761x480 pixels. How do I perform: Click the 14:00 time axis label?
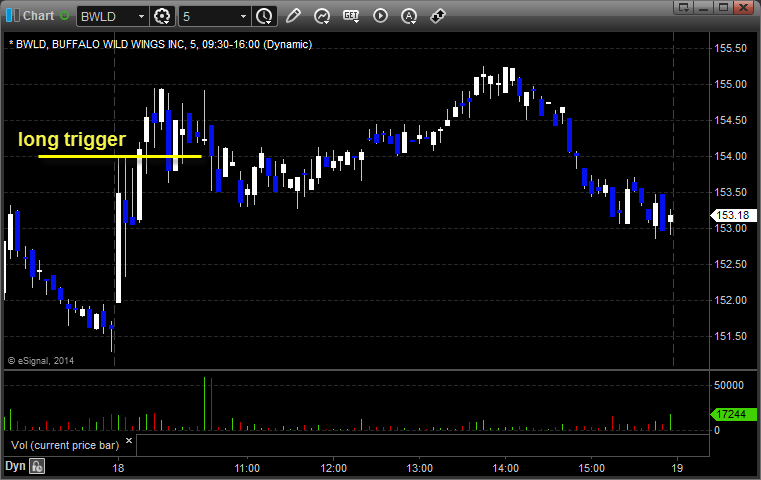tap(505, 468)
